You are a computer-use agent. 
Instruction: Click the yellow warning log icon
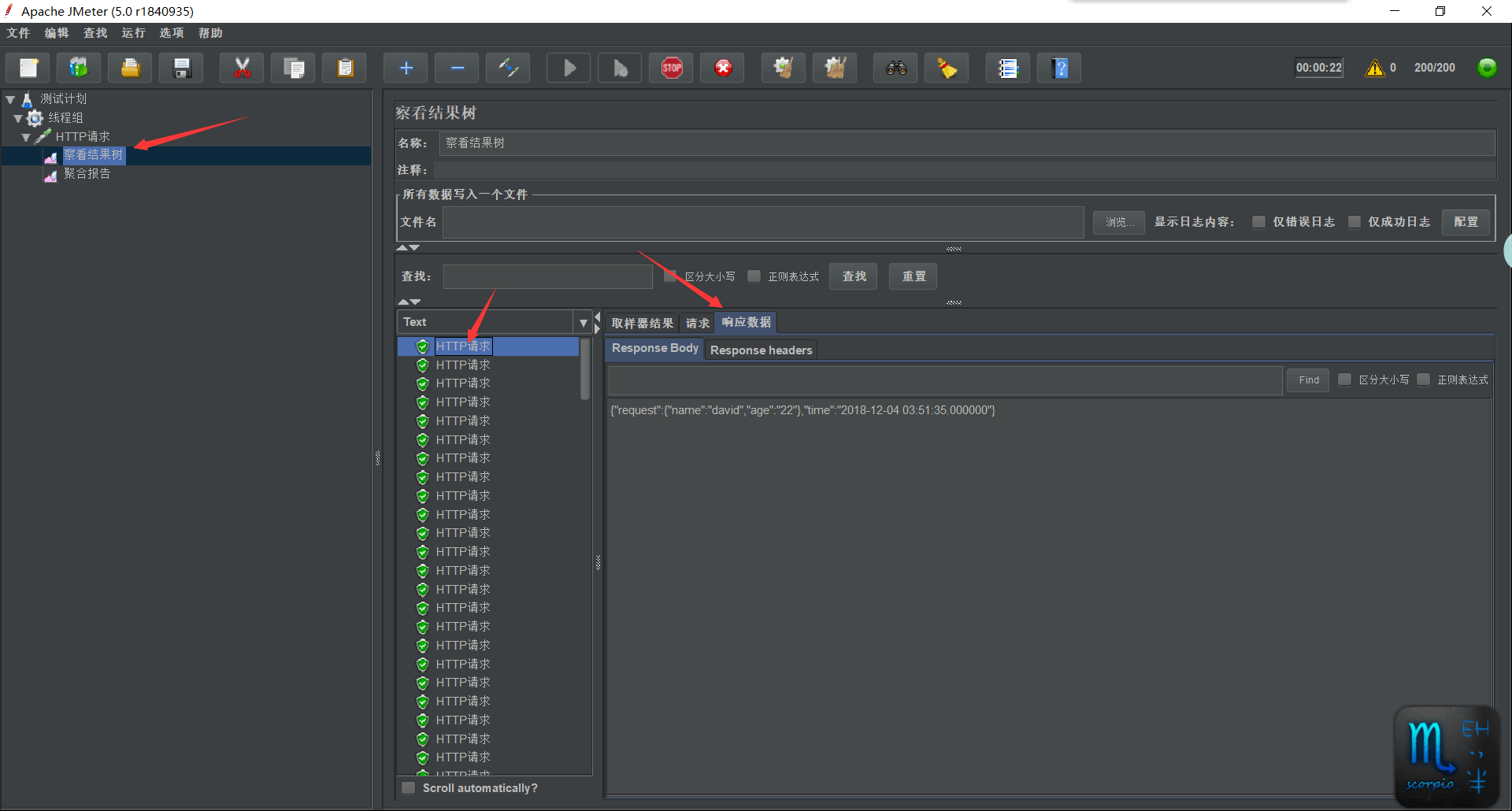point(1375,68)
